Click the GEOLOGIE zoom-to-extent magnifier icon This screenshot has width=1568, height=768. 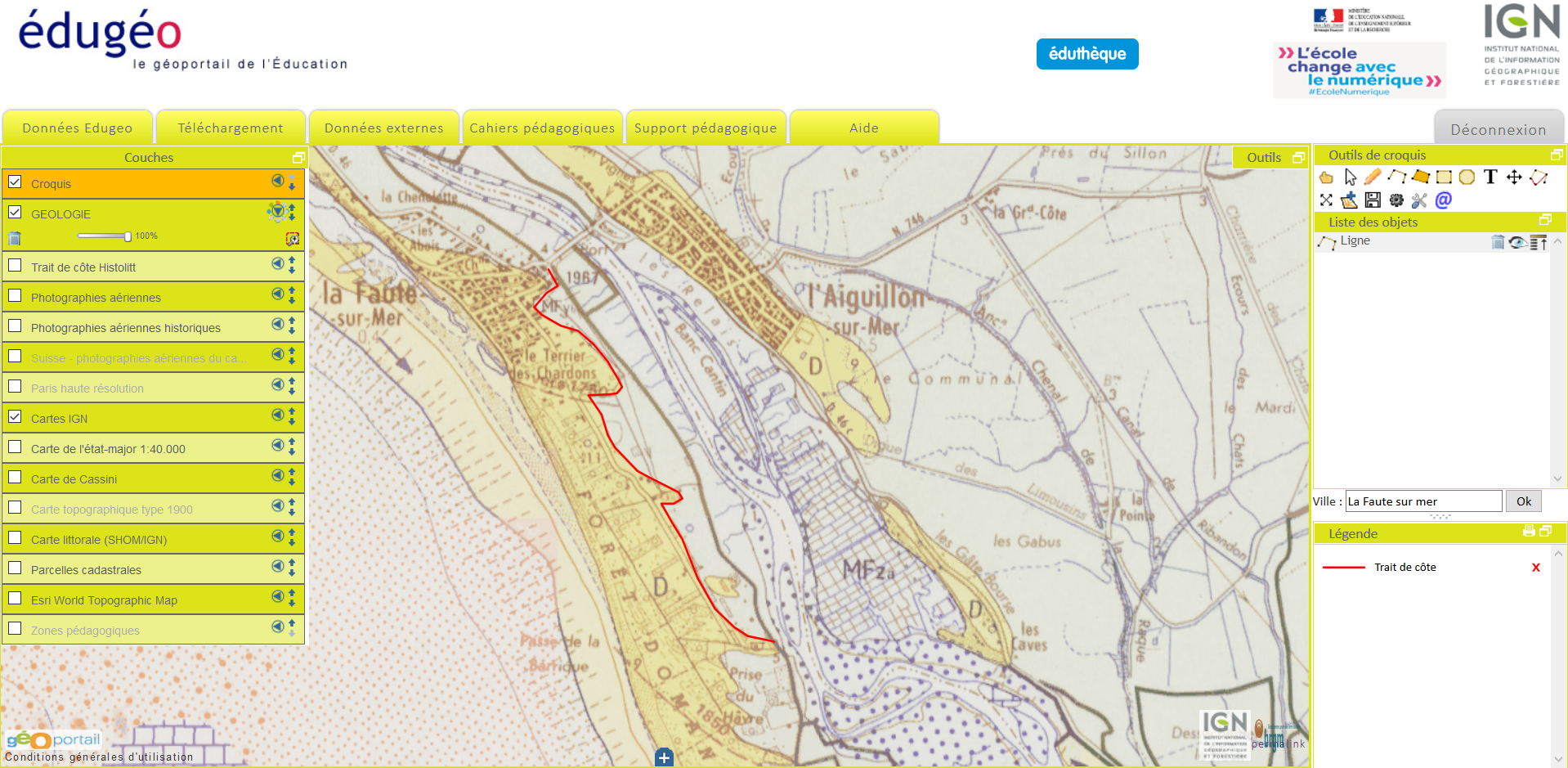pyautogui.click(x=292, y=239)
